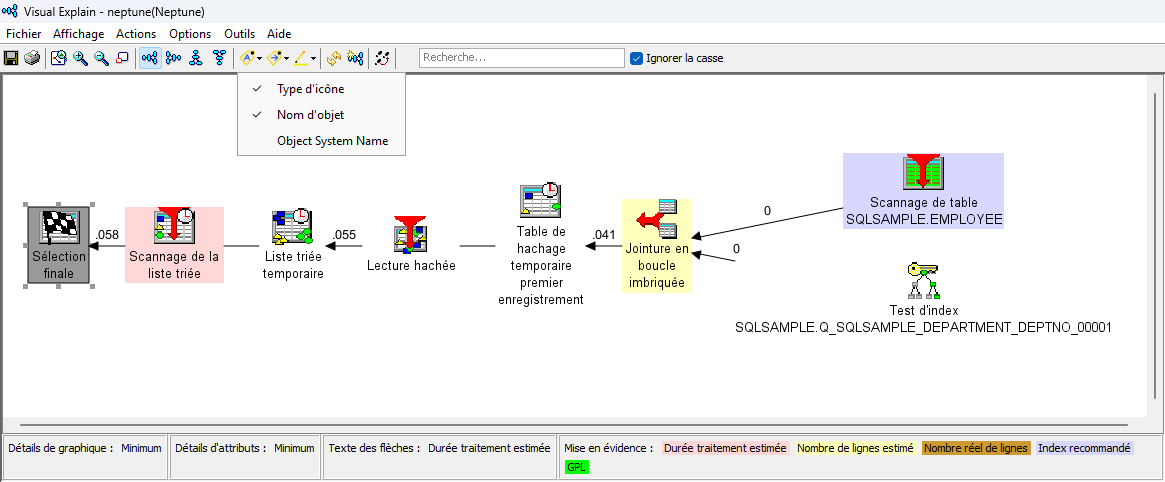This screenshot has height=482, width=1165.
Task: Click the Zoom In magnifier icon
Action: coord(80,58)
